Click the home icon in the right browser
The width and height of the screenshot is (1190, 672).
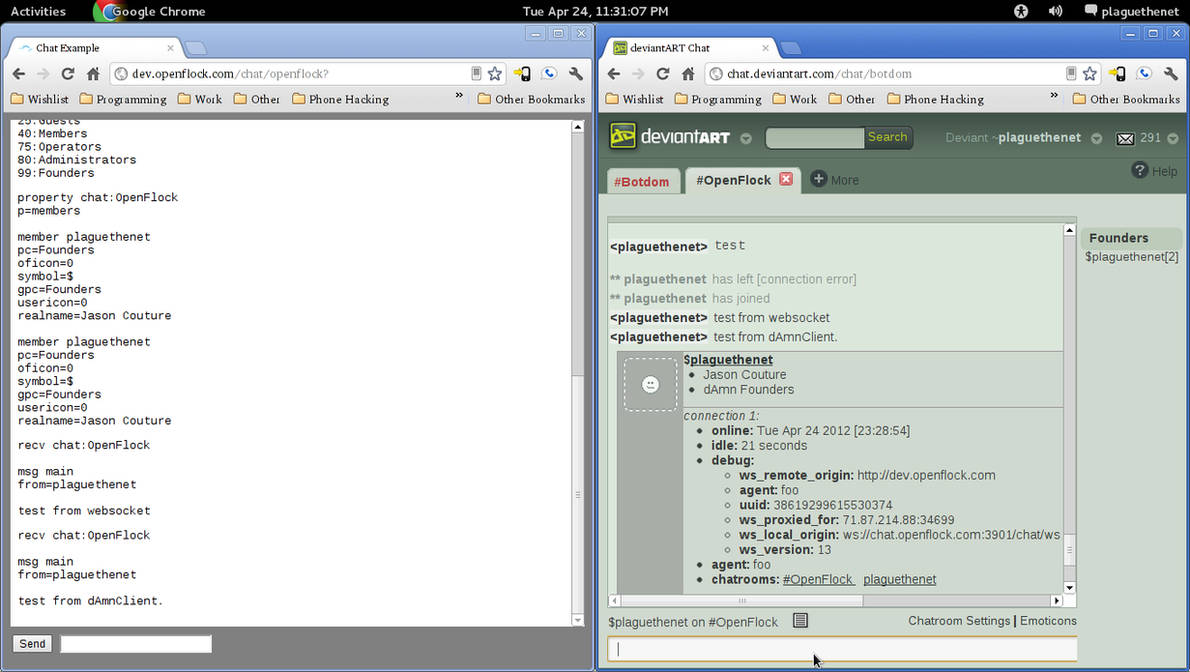686,73
